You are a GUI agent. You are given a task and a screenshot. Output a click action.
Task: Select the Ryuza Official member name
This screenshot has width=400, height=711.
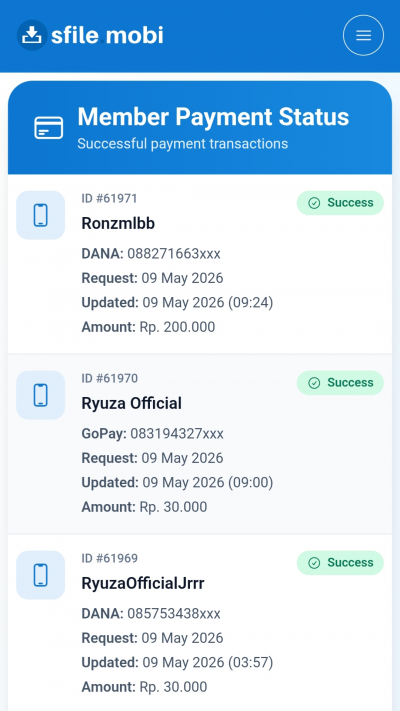click(x=132, y=404)
